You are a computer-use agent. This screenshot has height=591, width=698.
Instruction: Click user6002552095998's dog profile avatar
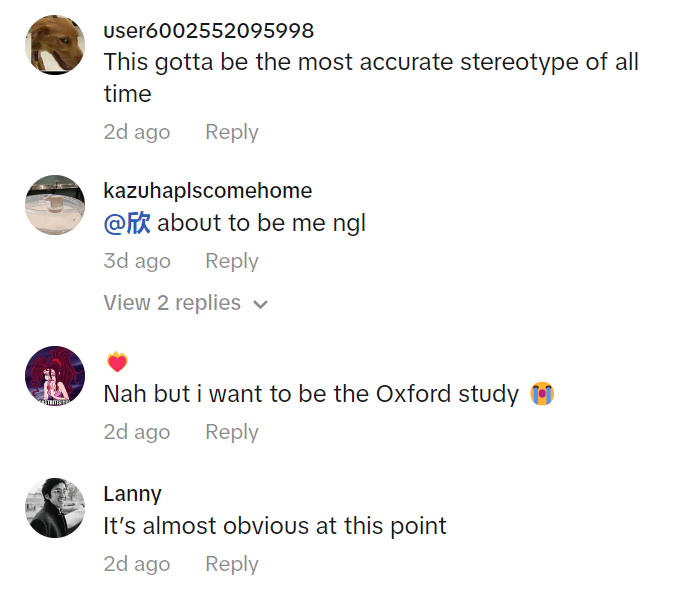54,45
